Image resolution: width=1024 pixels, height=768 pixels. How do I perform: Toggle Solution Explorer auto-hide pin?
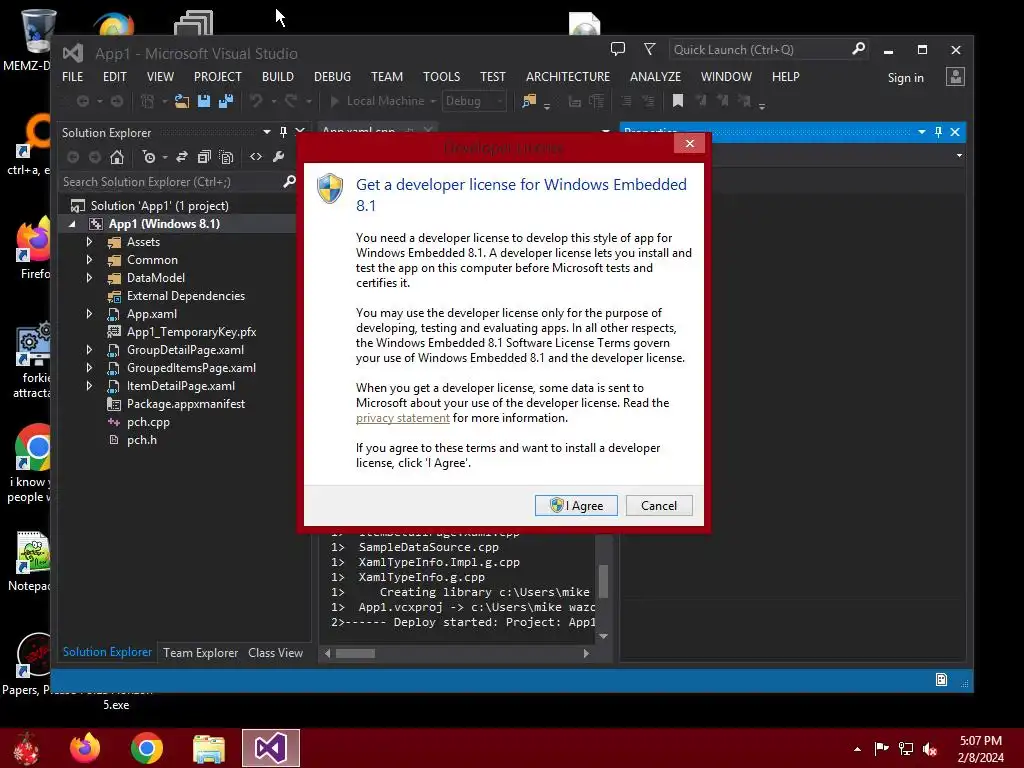[283, 132]
